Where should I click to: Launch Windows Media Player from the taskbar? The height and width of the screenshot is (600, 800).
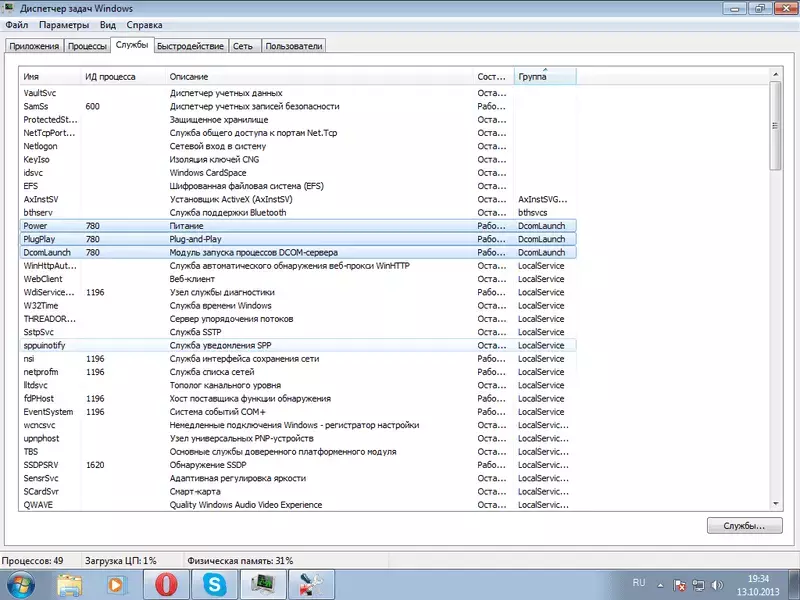coord(117,585)
